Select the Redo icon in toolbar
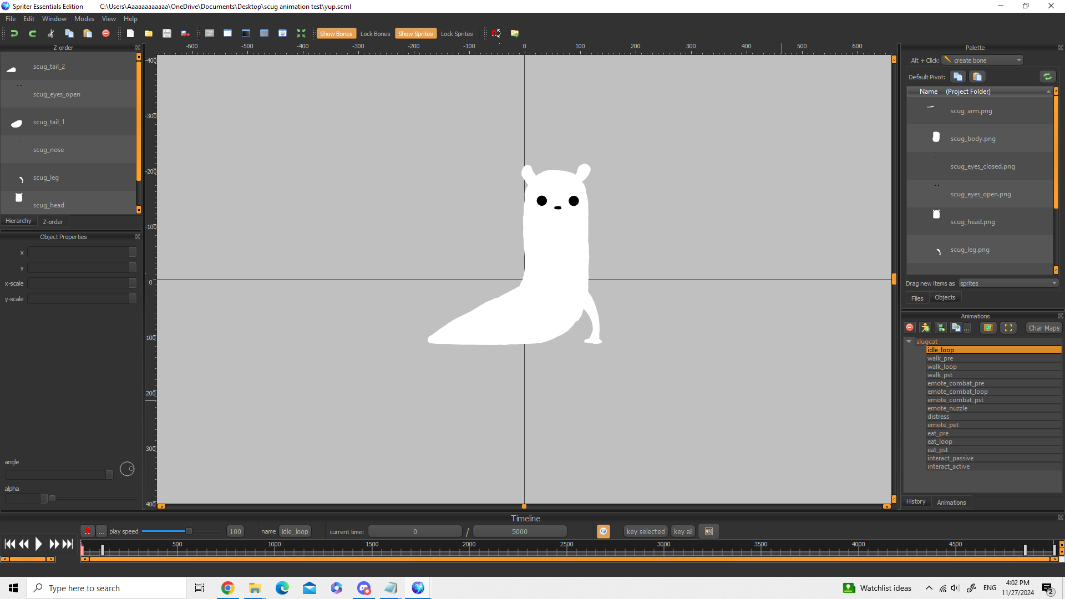The height and width of the screenshot is (599, 1065). point(32,33)
